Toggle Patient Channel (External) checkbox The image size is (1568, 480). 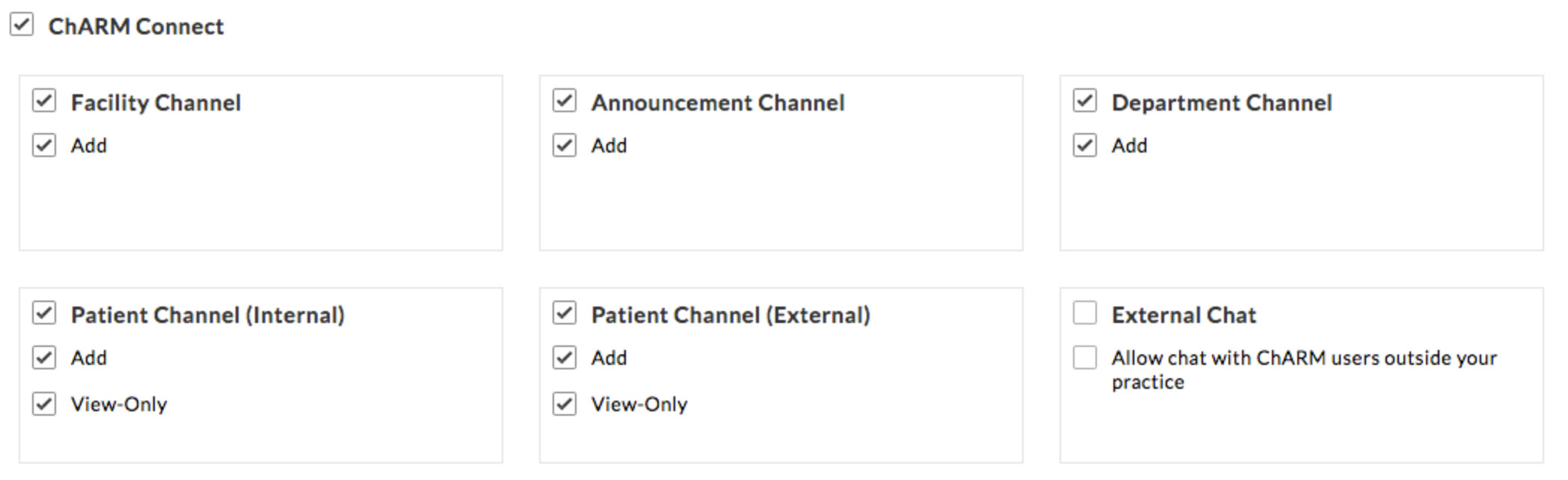pos(565,313)
